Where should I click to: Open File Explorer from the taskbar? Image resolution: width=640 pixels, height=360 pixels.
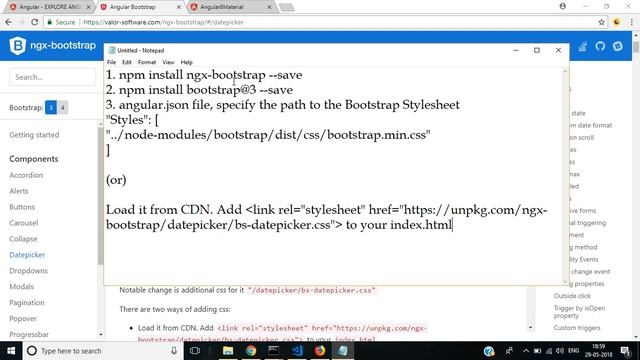[x=228, y=351]
